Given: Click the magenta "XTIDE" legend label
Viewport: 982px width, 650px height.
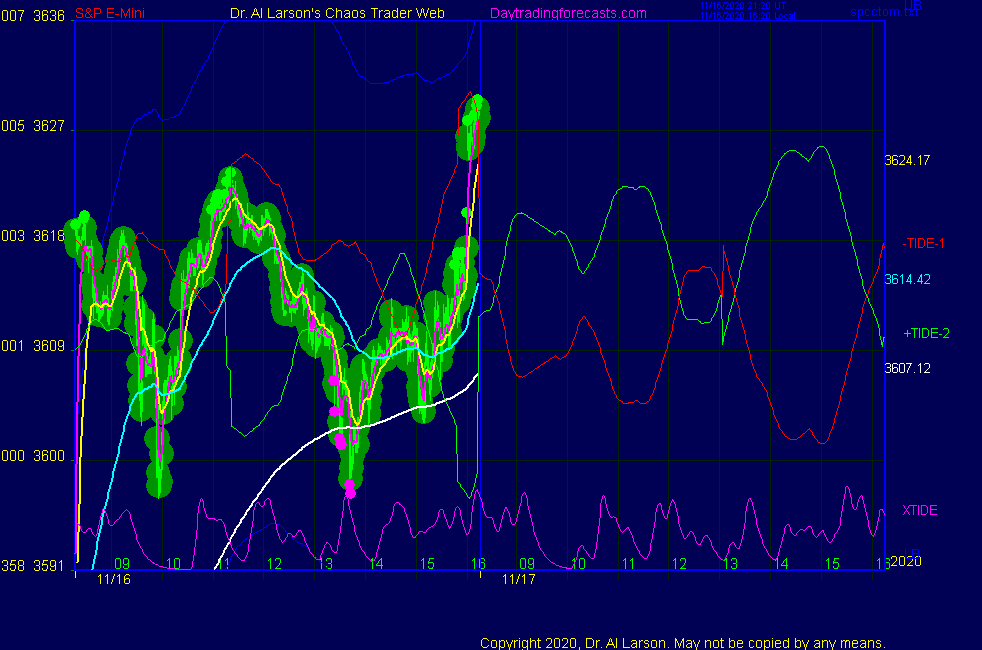Looking at the screenshot, I should pyautogui.click(x=919, y=510).
